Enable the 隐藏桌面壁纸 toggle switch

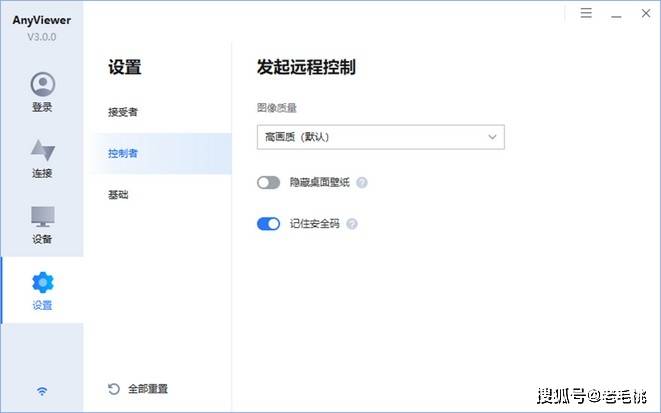[x=269, y=183]
